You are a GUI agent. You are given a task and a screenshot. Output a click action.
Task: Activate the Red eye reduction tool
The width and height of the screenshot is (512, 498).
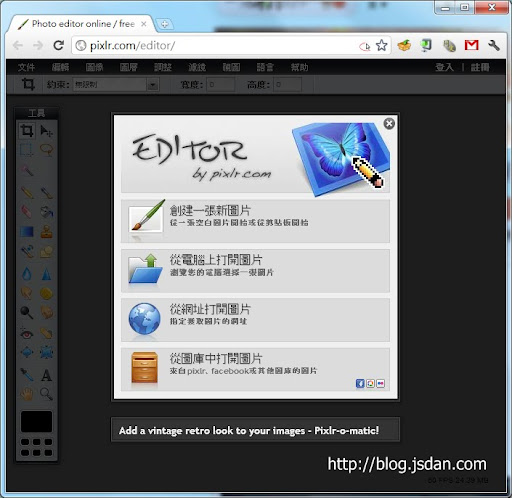(27, 333)
